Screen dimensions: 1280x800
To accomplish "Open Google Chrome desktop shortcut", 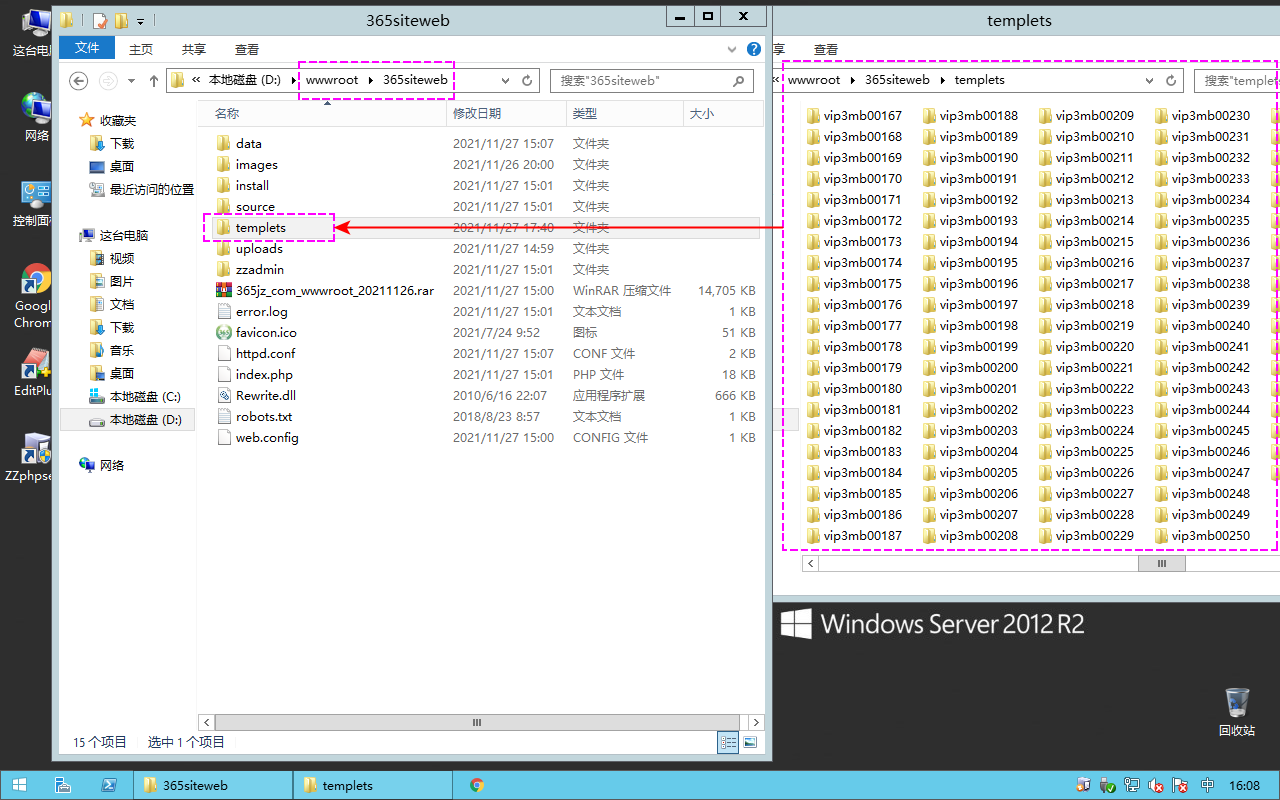I will click(36, 296).
